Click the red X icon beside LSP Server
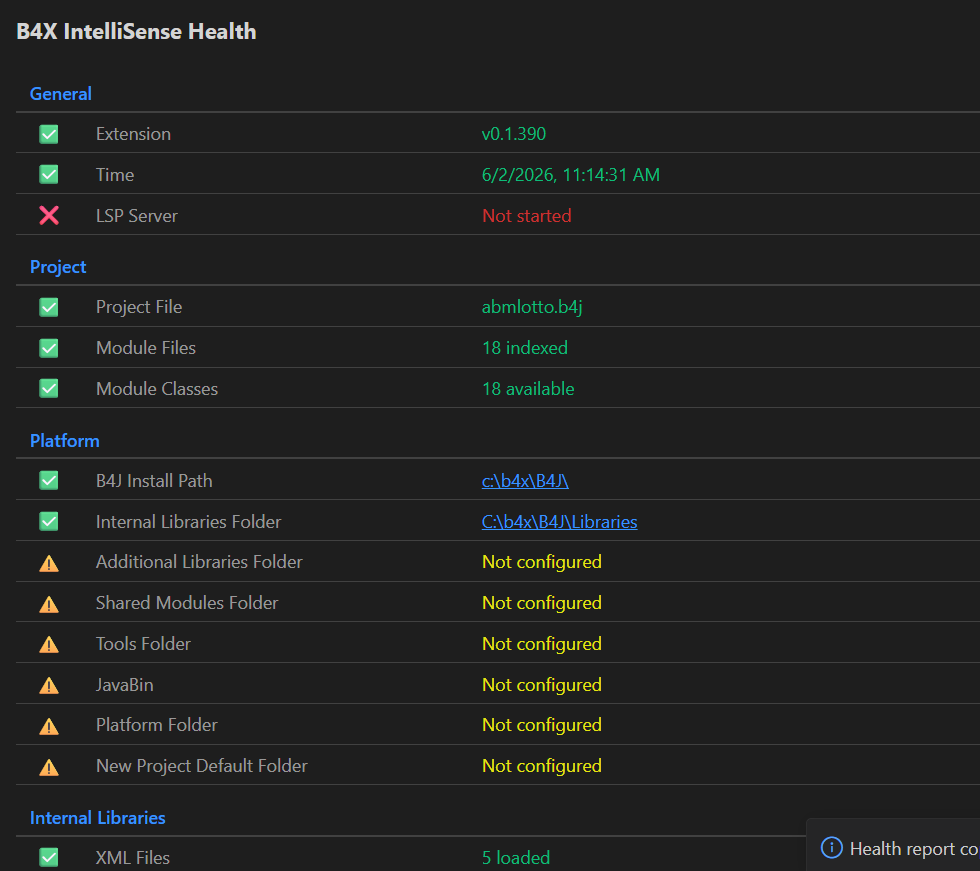This screenshot has height=871, width=980. 49,216
